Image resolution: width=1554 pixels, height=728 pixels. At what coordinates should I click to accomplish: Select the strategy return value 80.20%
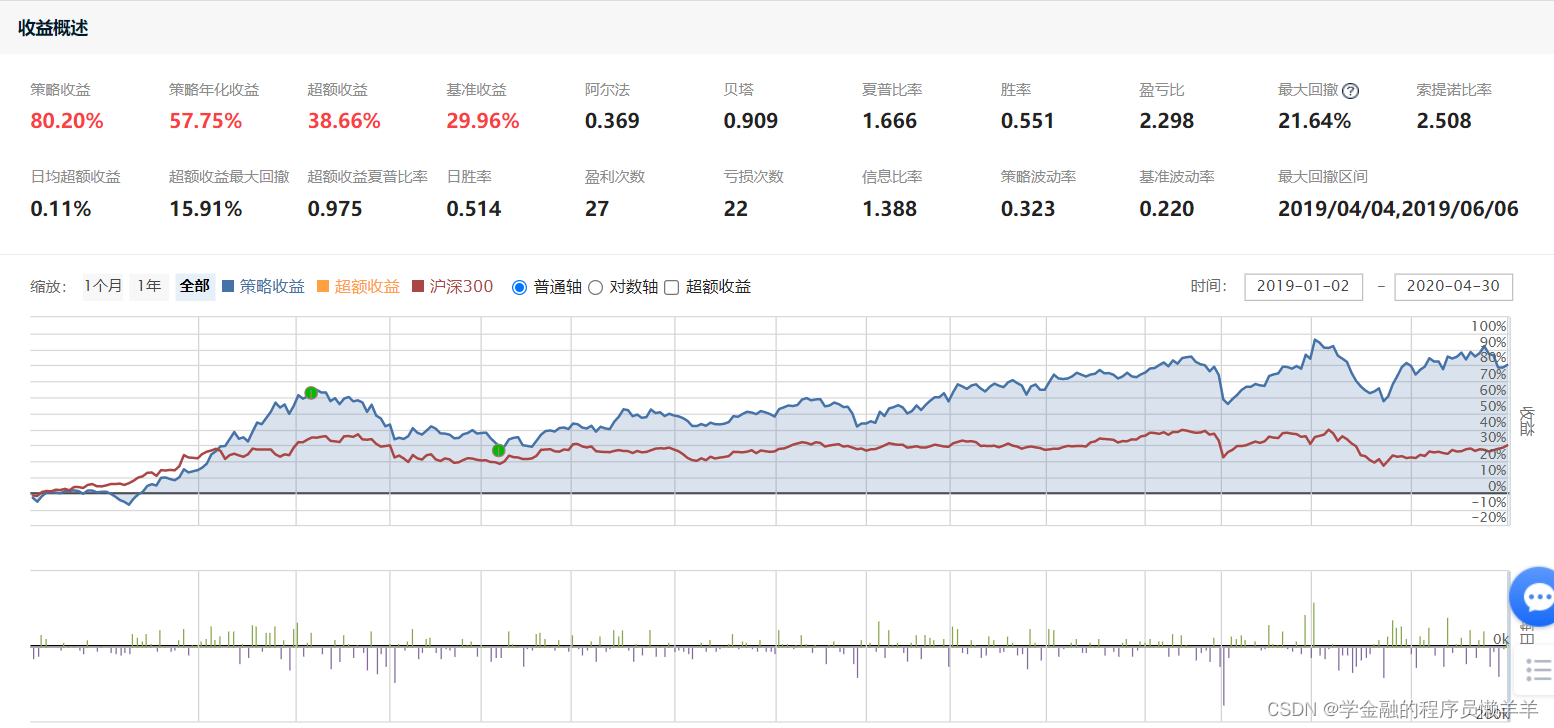point(67,122)
